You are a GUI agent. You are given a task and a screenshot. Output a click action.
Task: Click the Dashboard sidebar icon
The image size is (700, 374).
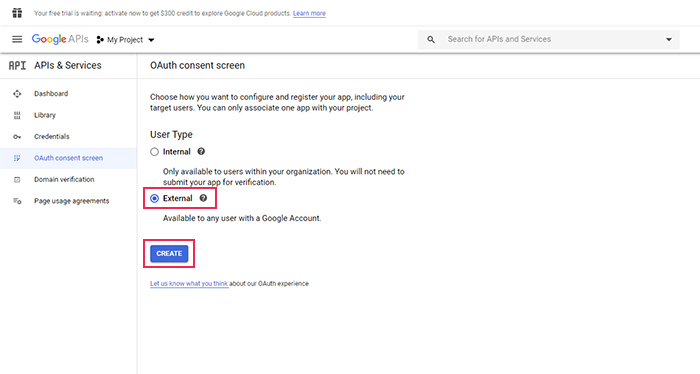pos(17,94)
